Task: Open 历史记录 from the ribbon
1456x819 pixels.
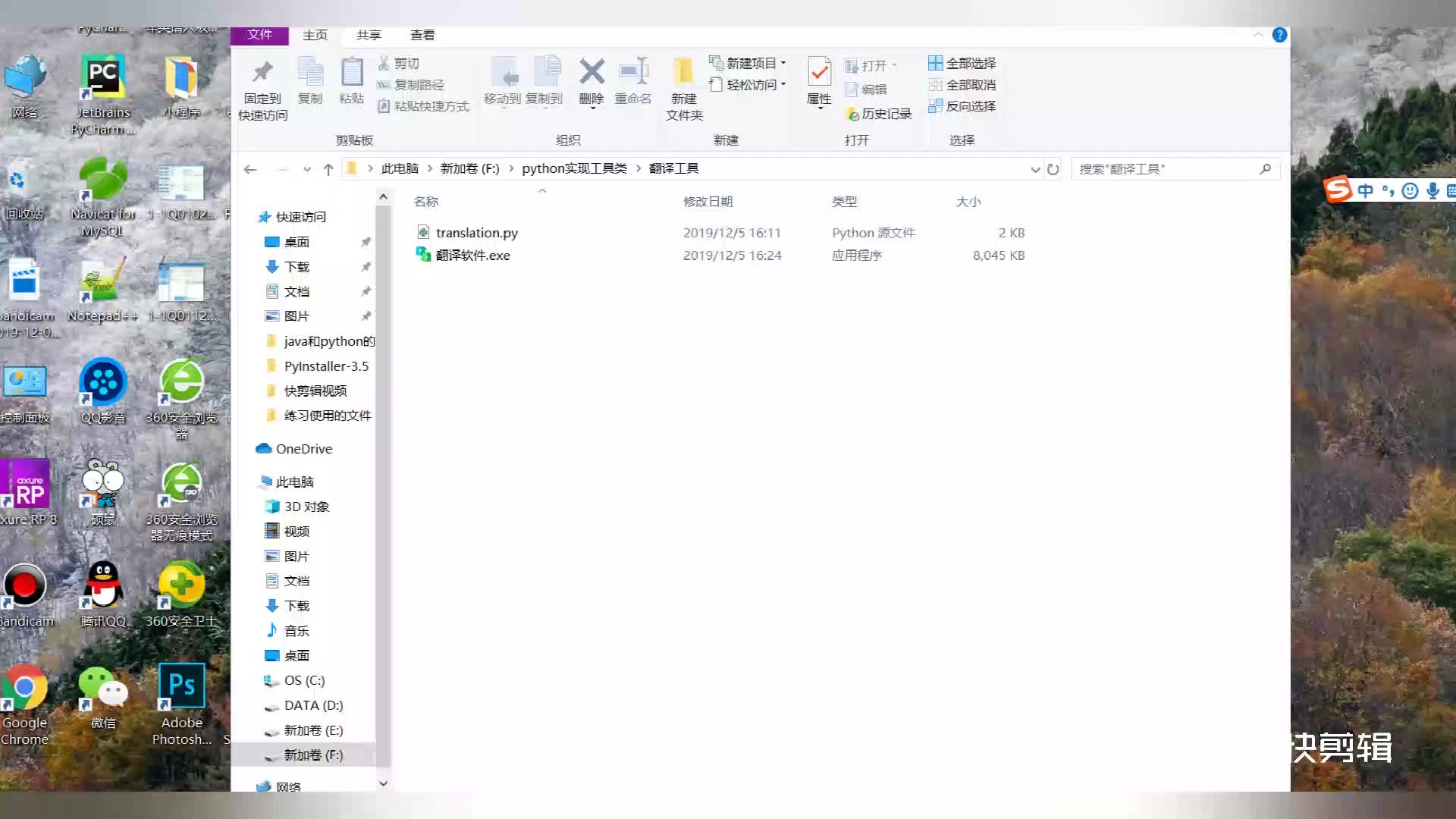Action: point(880,114)
